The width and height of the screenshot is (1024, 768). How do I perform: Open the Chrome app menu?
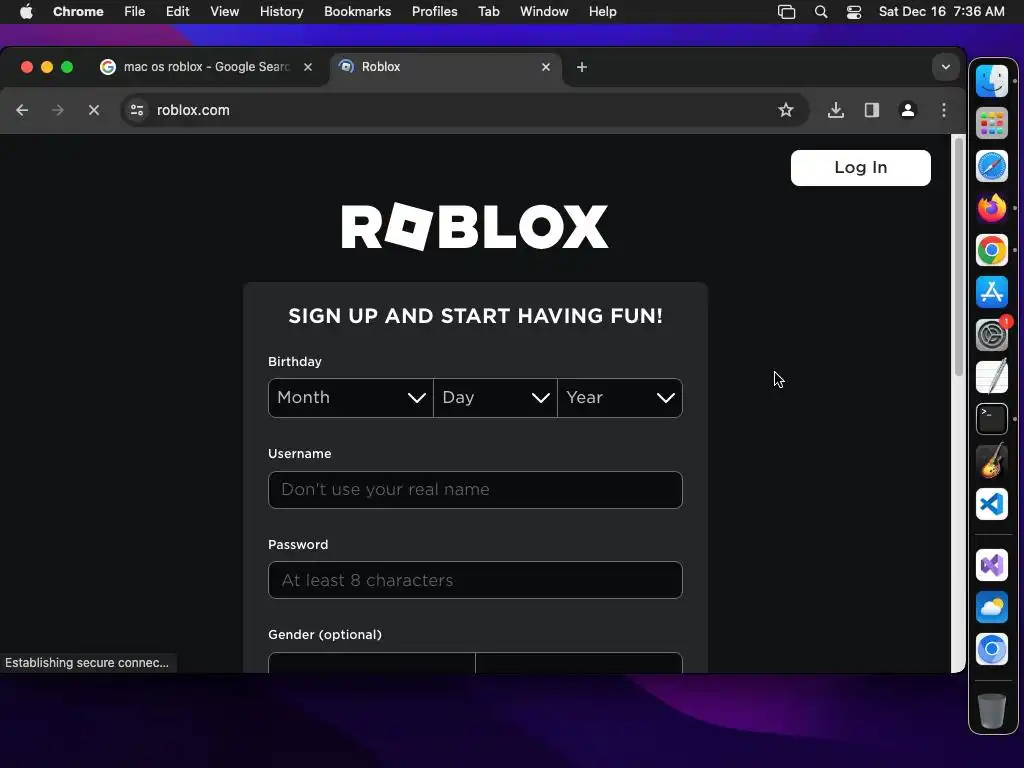tap(78, 12)
